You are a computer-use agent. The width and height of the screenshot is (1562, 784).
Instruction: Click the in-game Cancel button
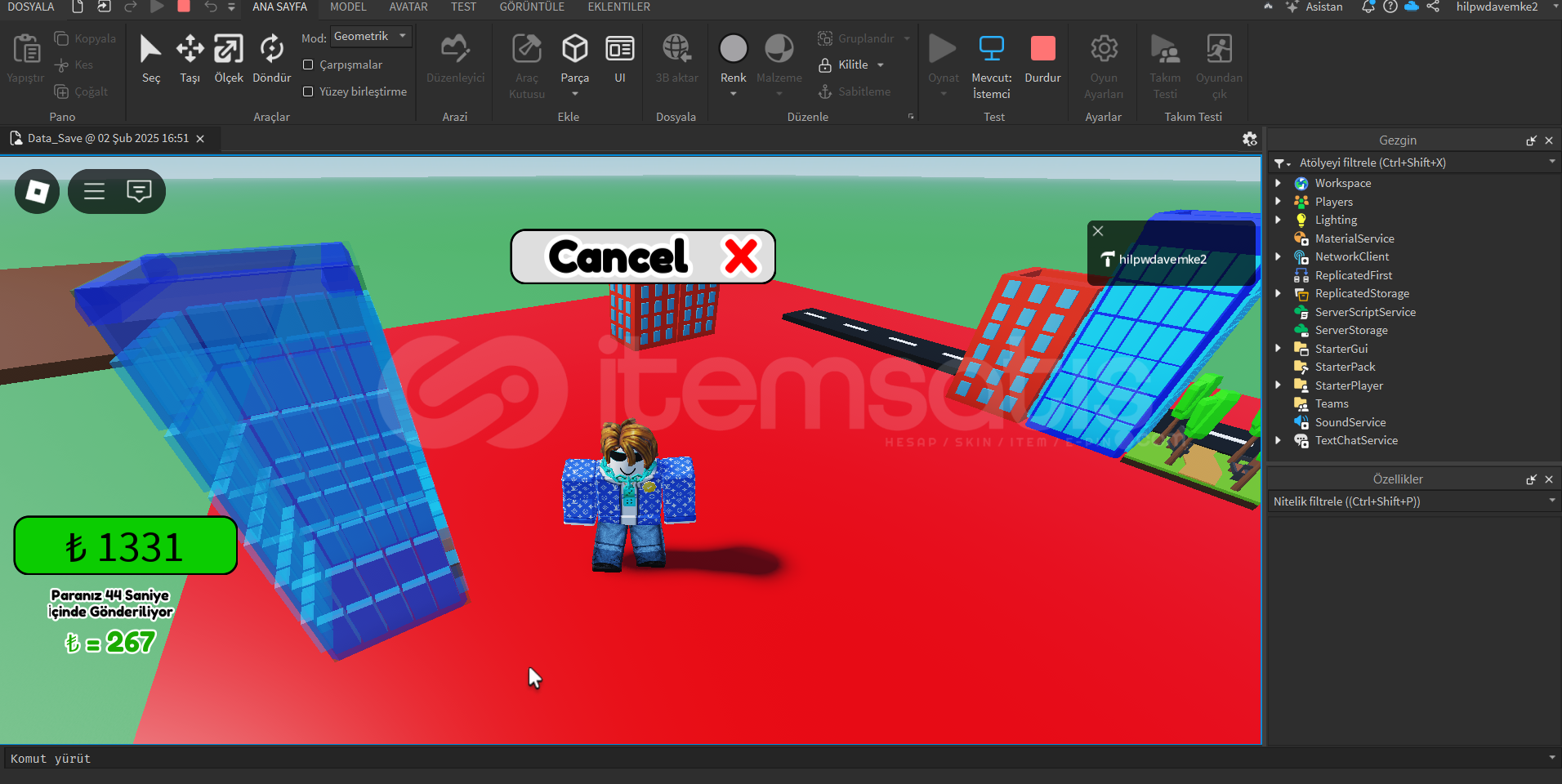tap(643, 256)
